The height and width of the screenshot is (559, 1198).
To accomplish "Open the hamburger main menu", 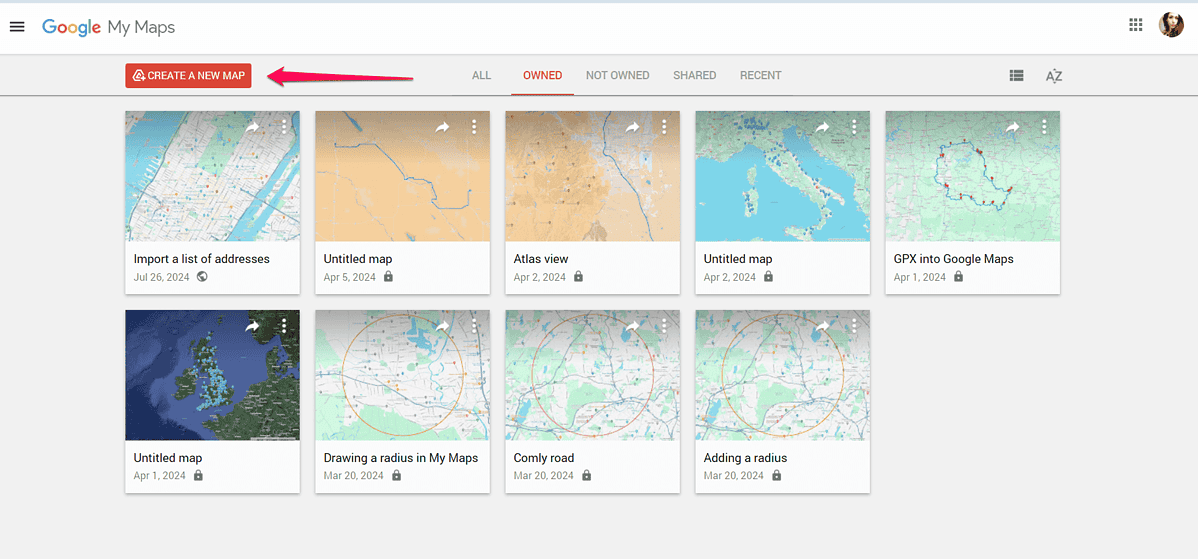I will coord(17,27).
